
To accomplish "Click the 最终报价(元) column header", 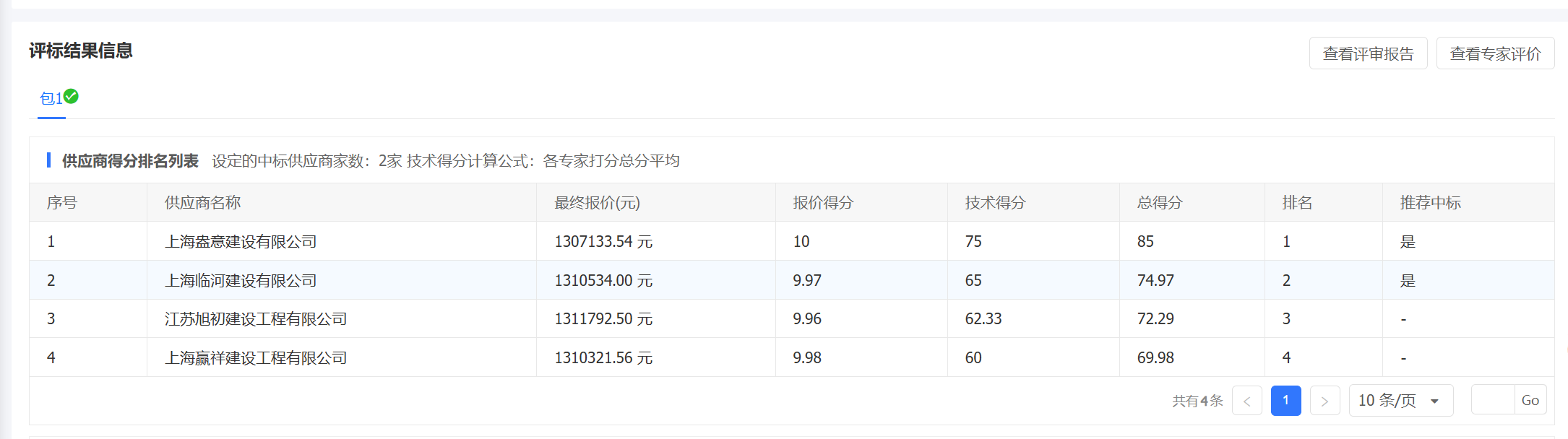I will 597,203.
